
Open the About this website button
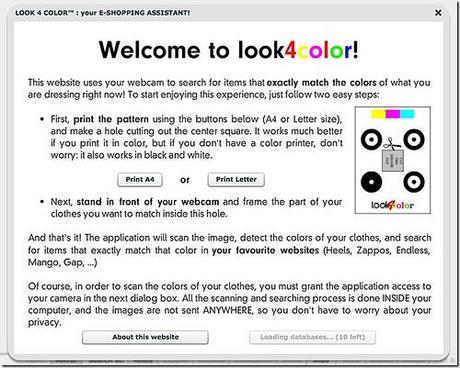coord(145,337)
